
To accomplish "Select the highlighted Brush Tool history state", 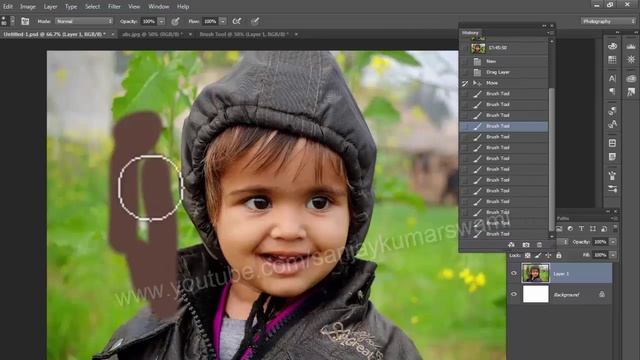I will 504,126.
